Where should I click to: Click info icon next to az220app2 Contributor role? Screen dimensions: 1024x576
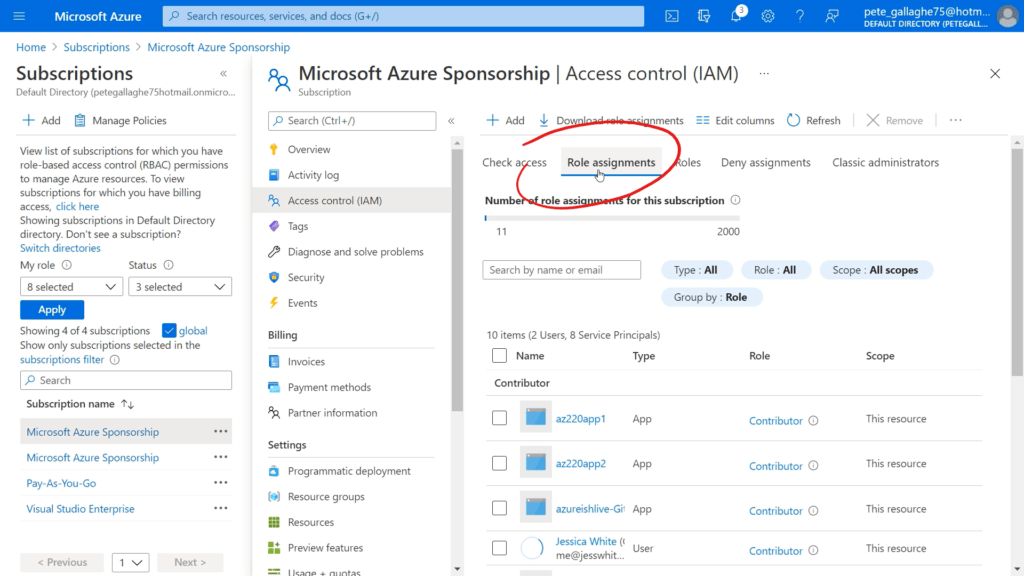[813, 466]
